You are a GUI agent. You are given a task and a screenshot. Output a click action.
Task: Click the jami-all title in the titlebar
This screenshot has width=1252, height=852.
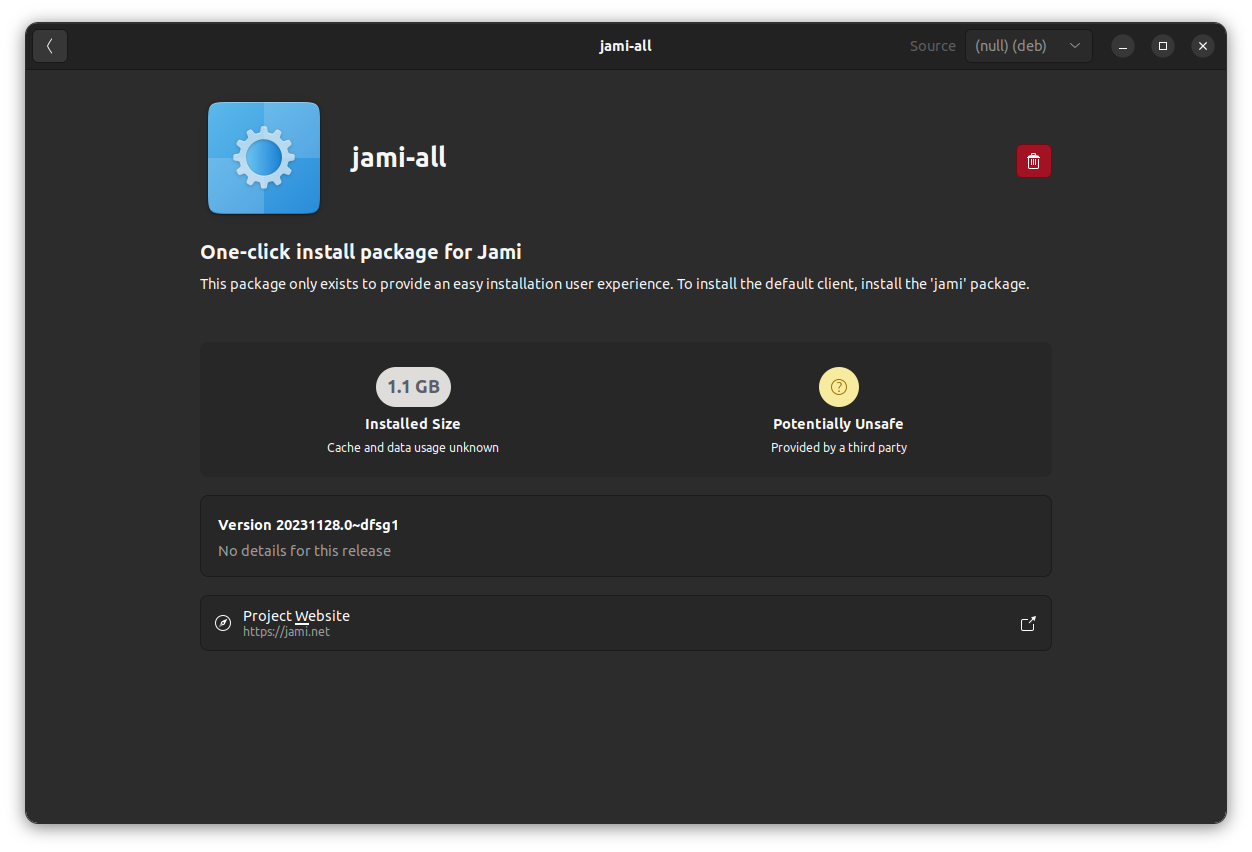[625, 45]
